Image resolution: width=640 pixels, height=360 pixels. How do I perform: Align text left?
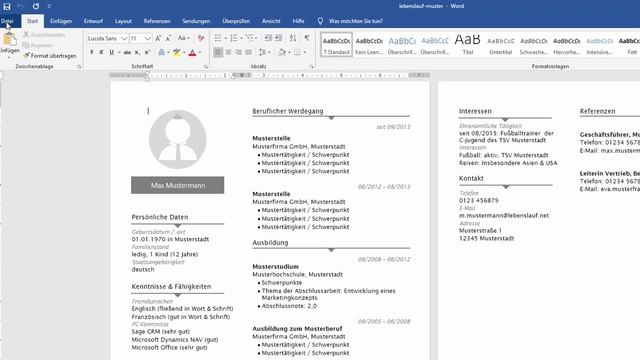tap(218, 52)
